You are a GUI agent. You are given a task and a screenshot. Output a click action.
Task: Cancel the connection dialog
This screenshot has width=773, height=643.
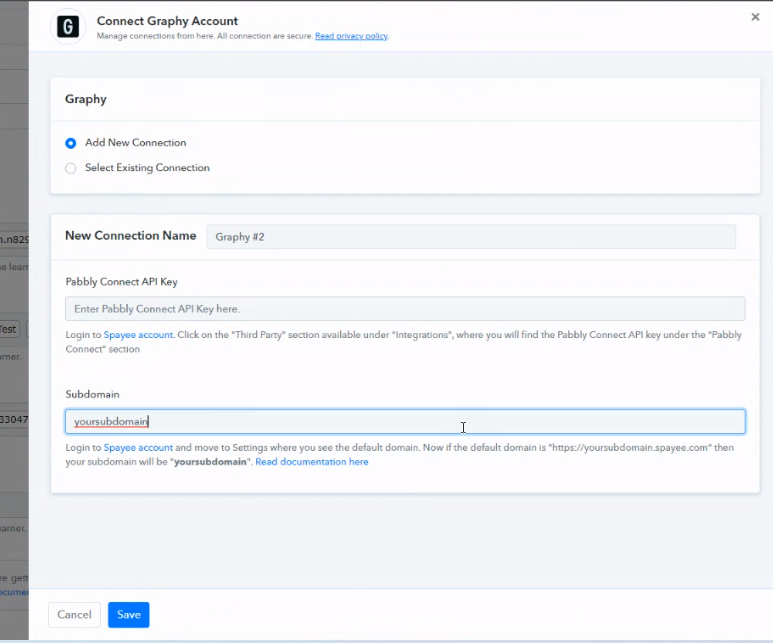[x=74, y=615]
